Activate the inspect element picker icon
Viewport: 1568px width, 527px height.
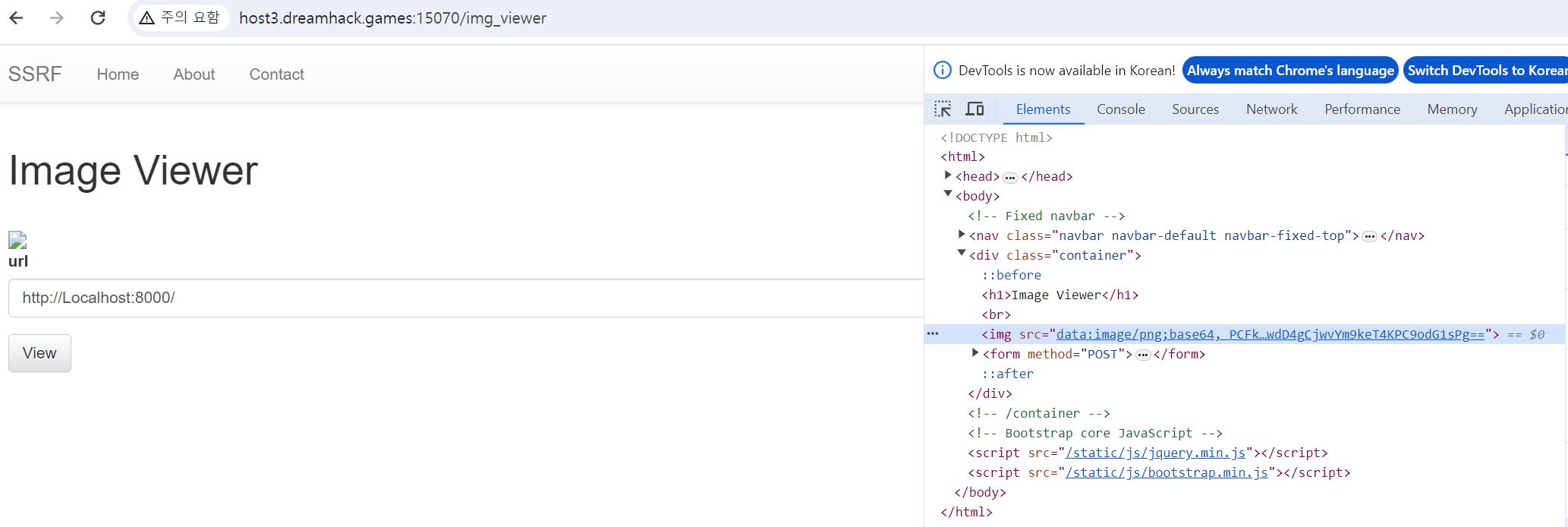pyautogui.click(x=943, y=109)
